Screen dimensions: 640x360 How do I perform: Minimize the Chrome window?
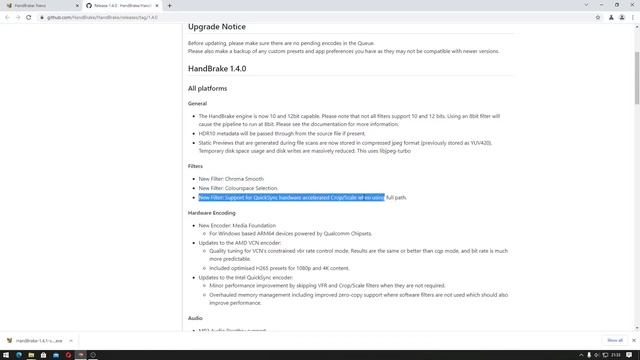(x=602, y=5)
